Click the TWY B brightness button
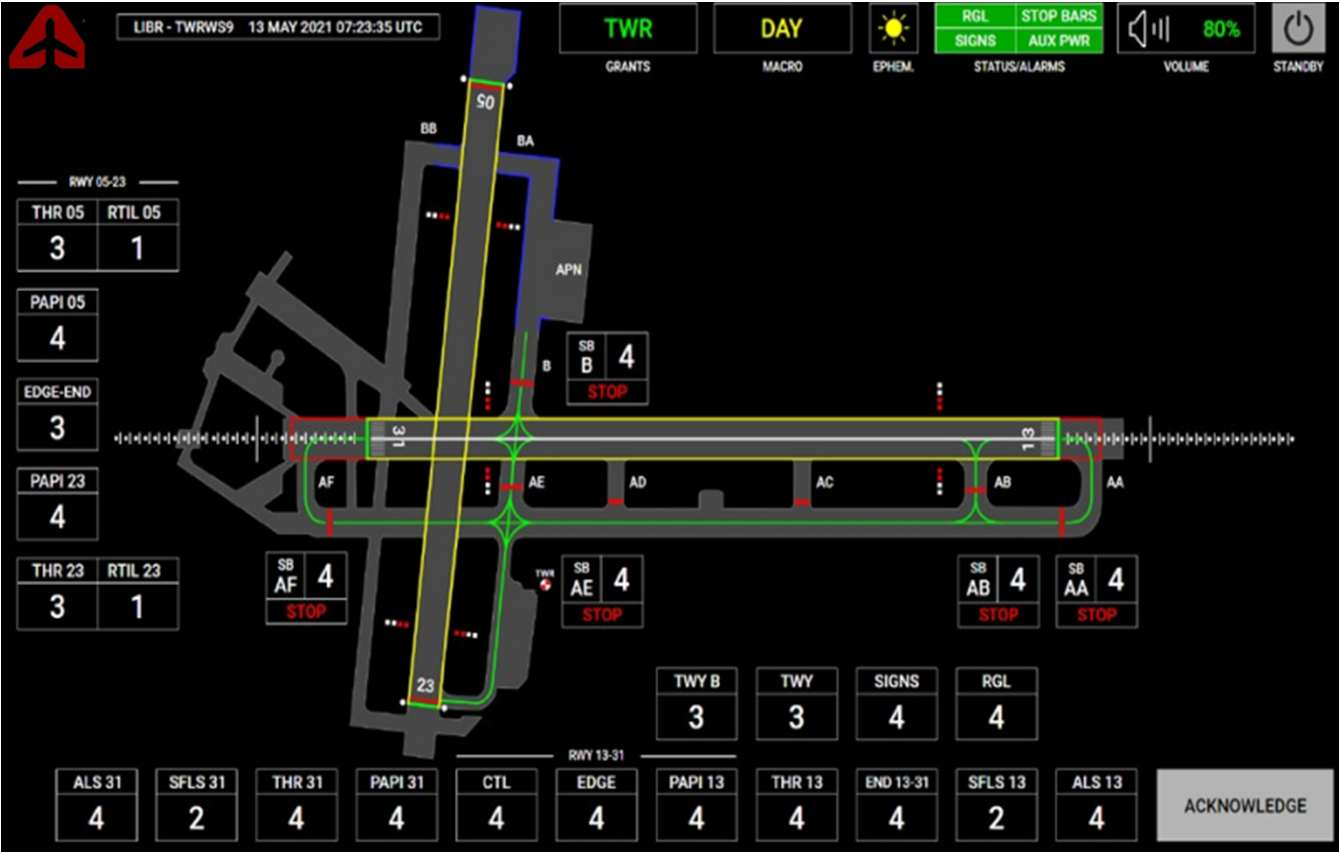 point(696,704)
